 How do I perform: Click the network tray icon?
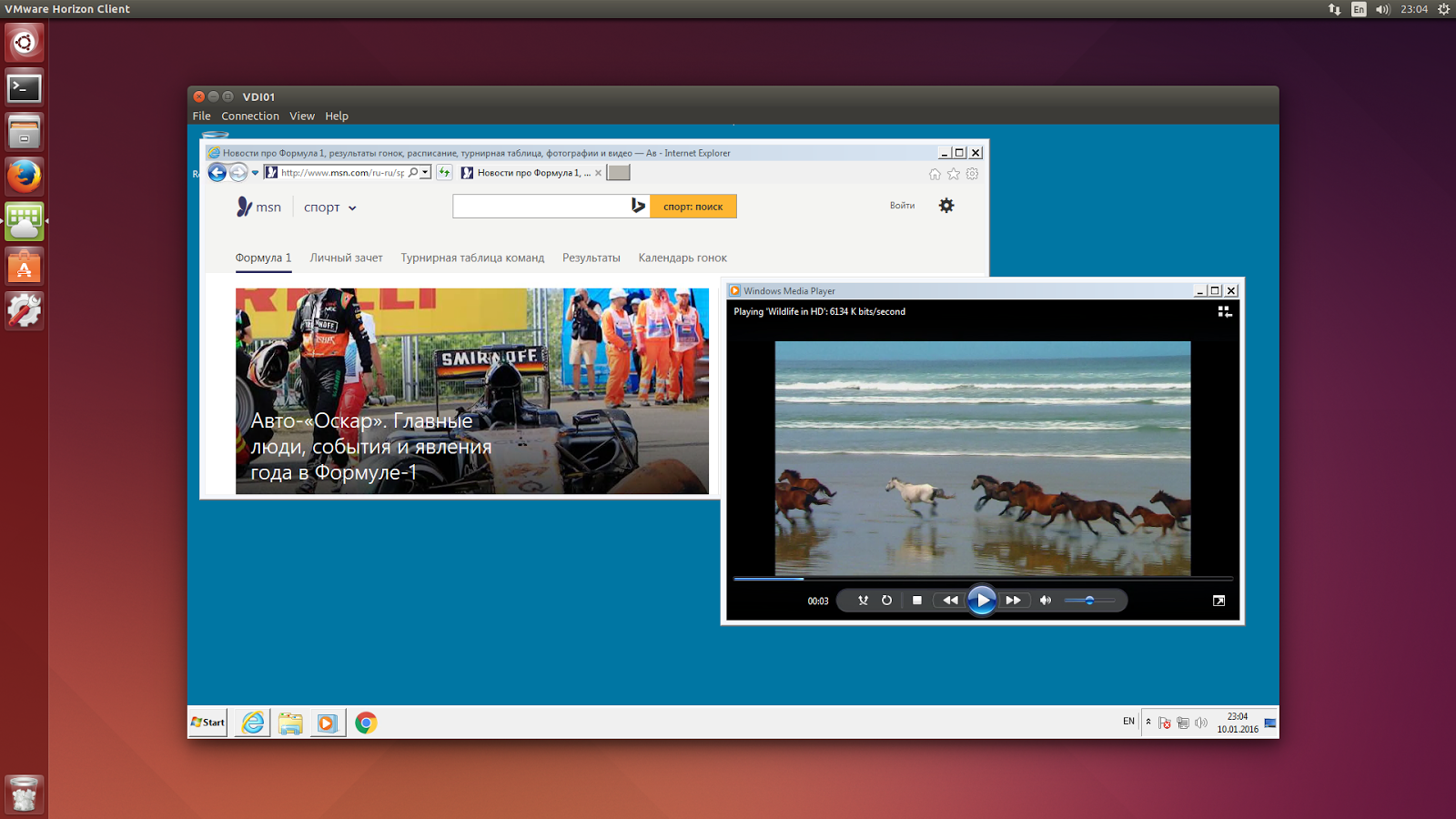click(x=1183, y=723)
